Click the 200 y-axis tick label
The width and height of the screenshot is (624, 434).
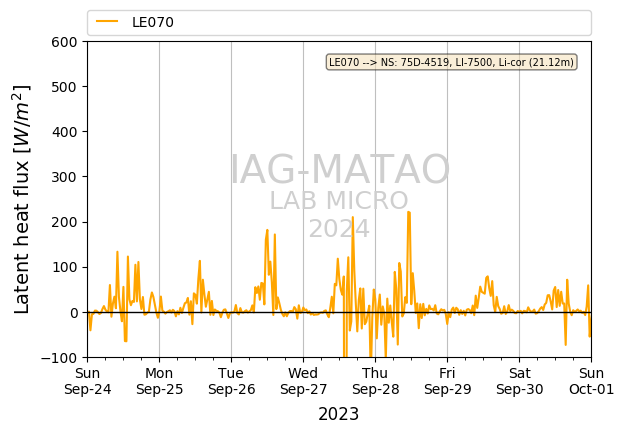(64, 222)
